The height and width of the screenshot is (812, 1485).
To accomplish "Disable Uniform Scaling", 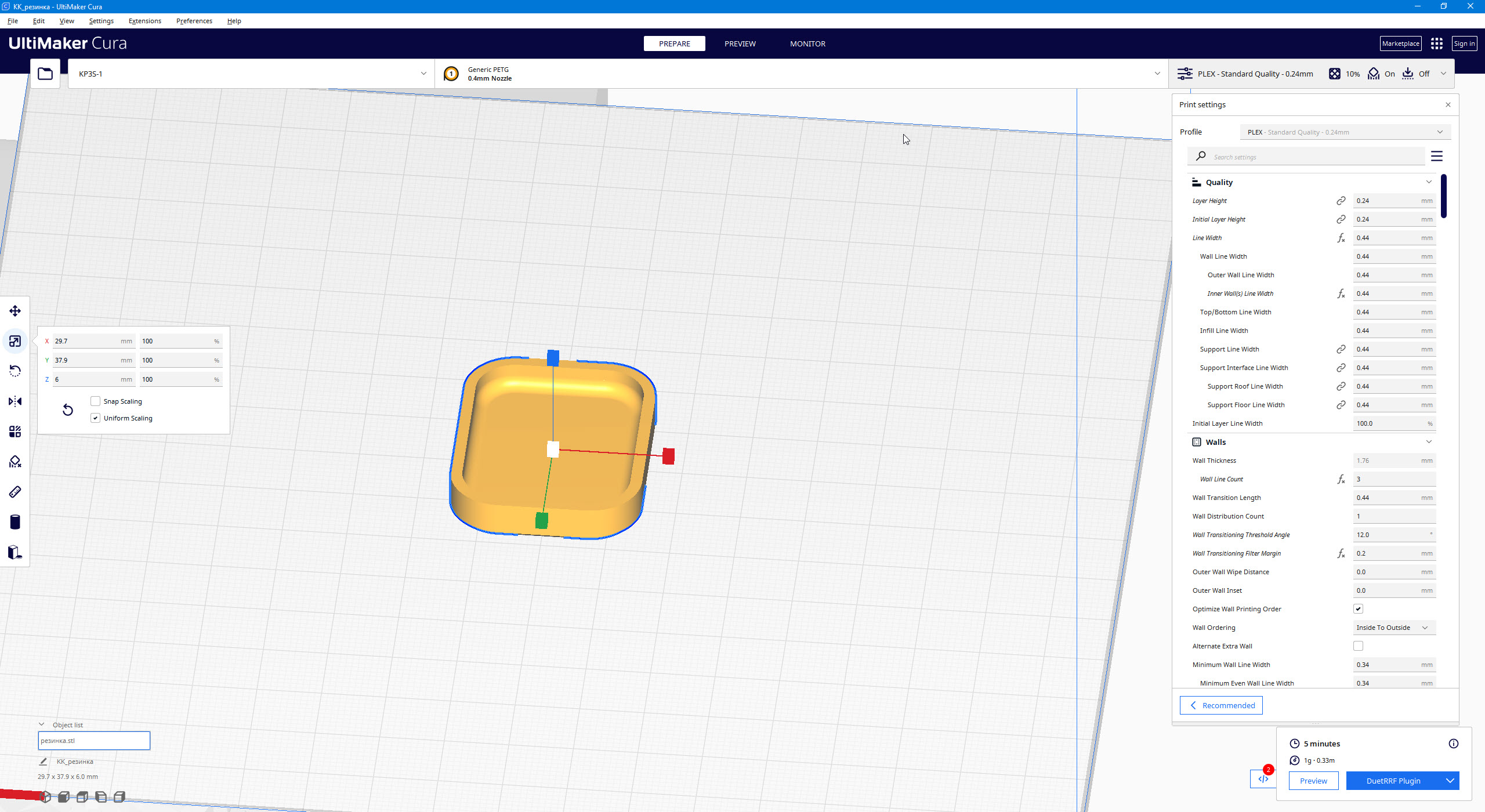I will point(95,418).
